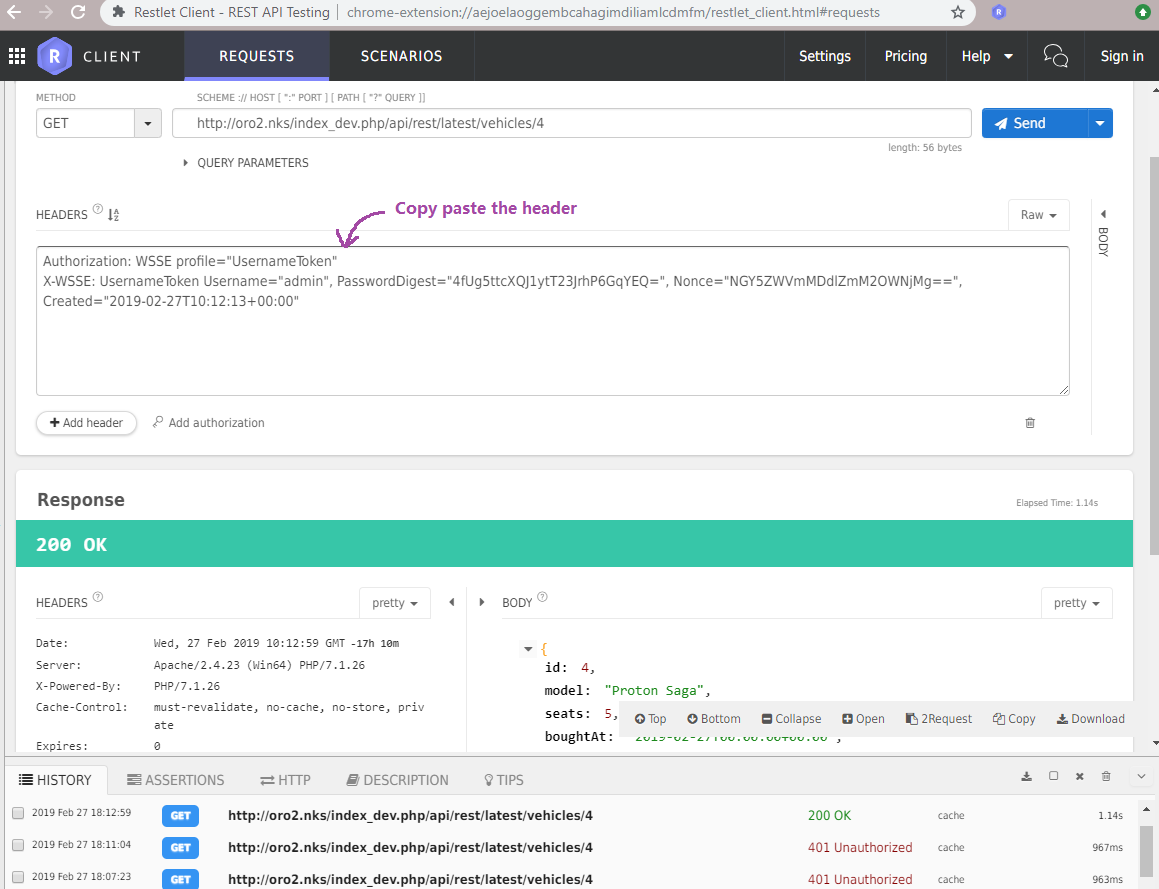This screenshot has height=889, width=1159.
Task: Switch to the Scenarios tab
Action: [401, 56]
